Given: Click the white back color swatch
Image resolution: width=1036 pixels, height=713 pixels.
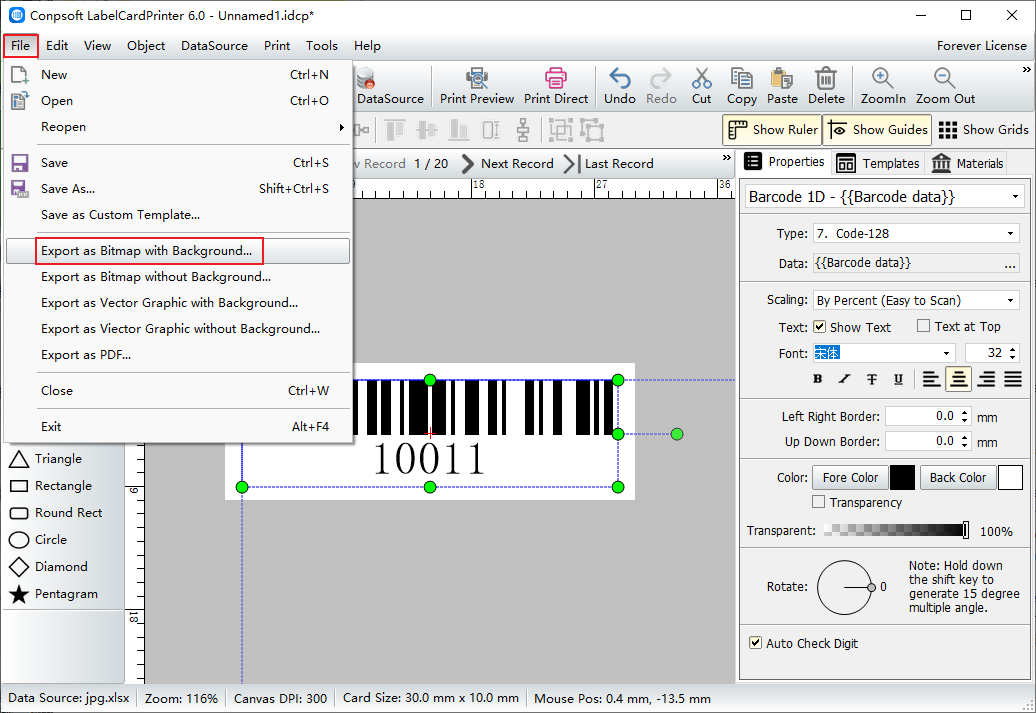Looking at the screenshot, I should [1010, 477].
